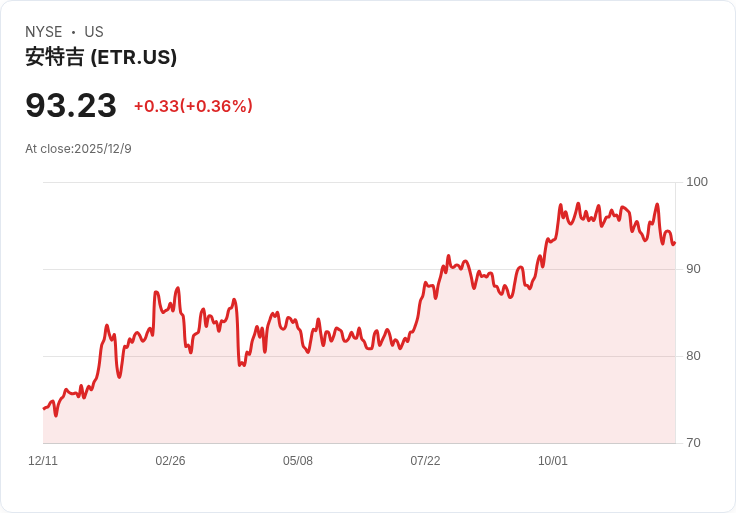The image size is (736, 513).
Task: Click the NYSE exchange label
Action: [x=44, y=32]
